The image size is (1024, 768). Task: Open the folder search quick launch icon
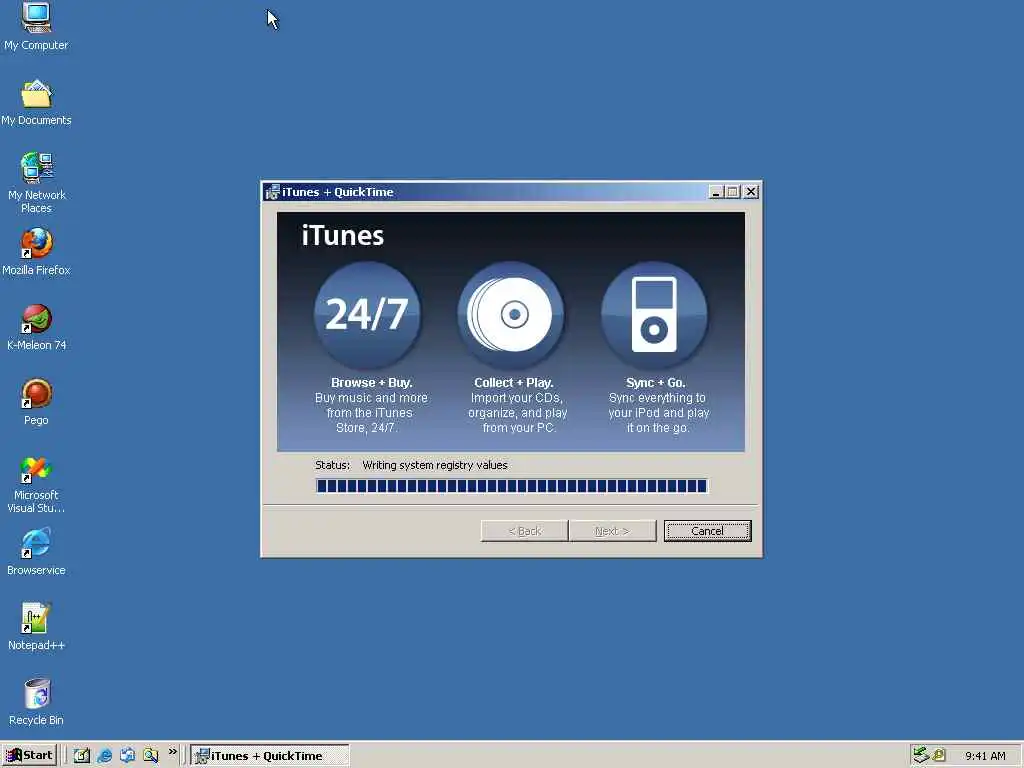[x=150, y=756]
